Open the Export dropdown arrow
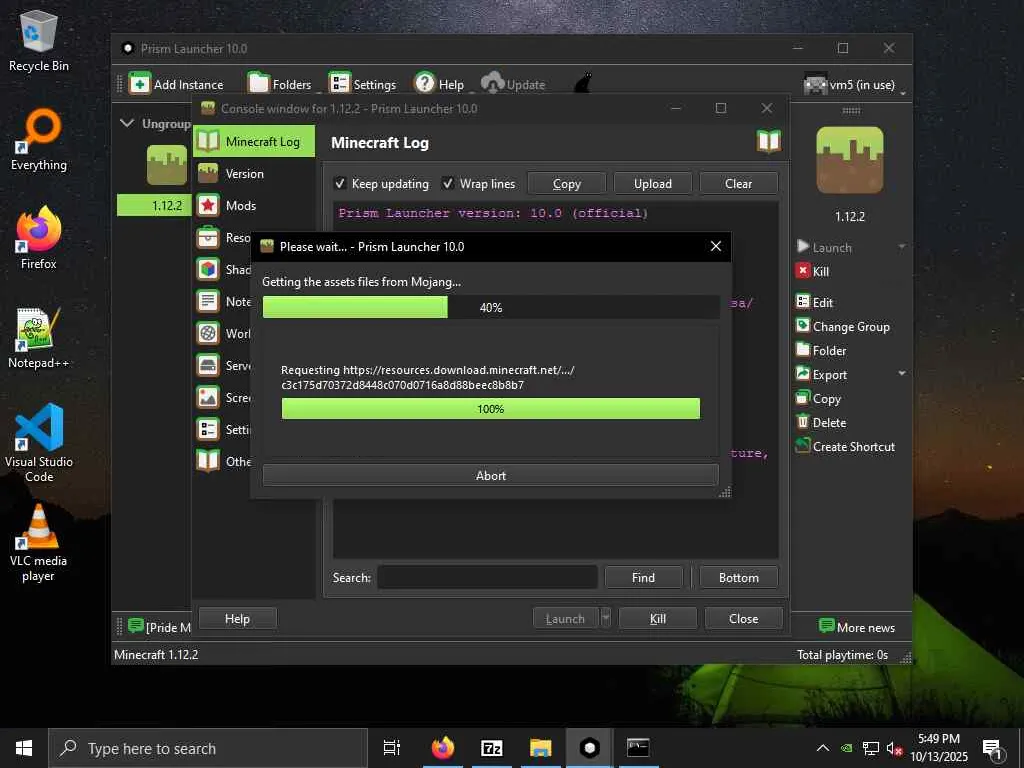The height and width of the screenshot is (768, 1024). pos(902,374)
